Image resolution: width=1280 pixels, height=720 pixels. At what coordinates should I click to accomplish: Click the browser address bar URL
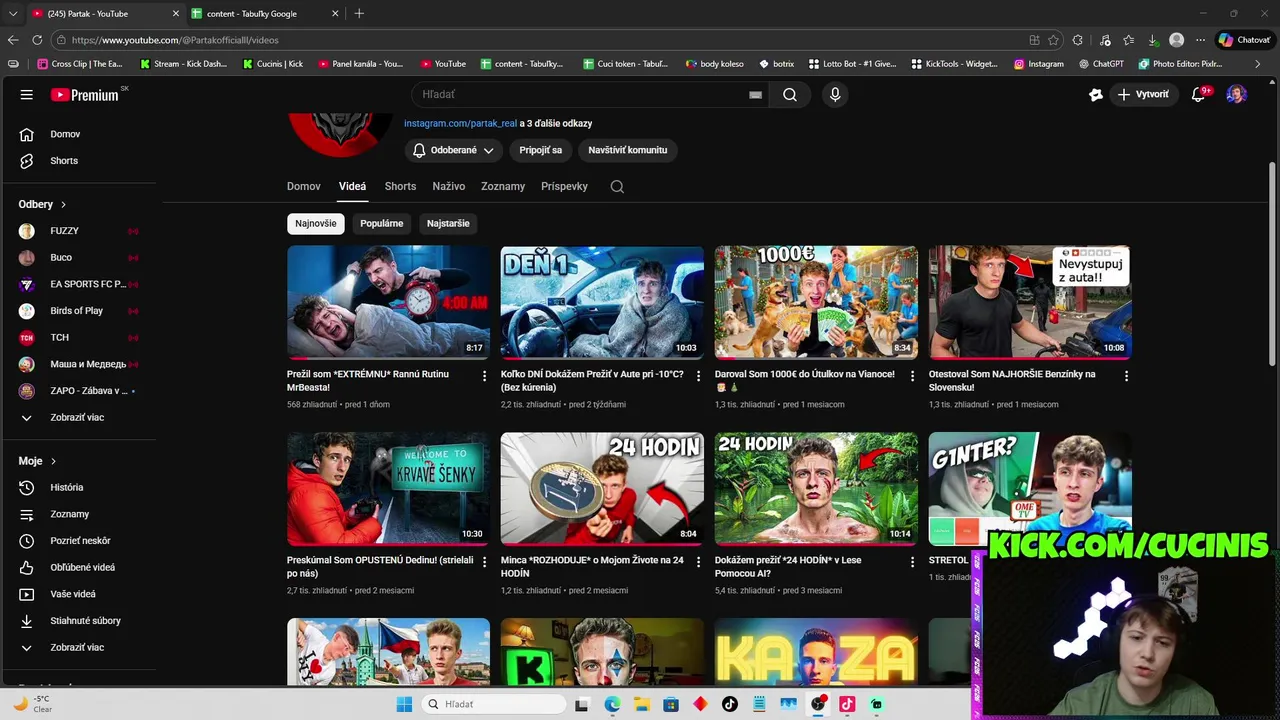175,40
